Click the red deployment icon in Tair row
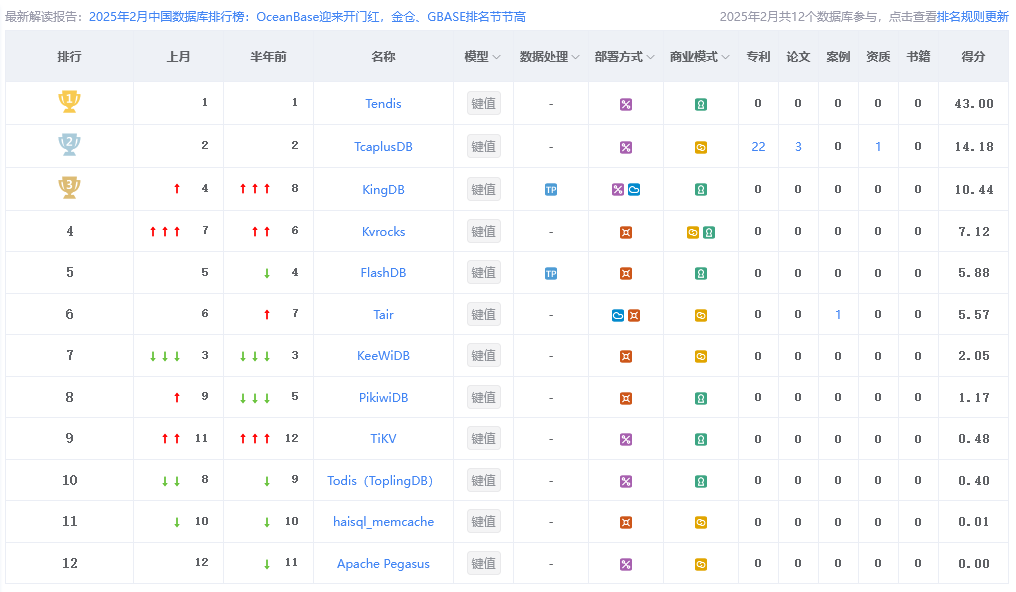The height and width of the screenshot is (592, 1016). [634, 315]
